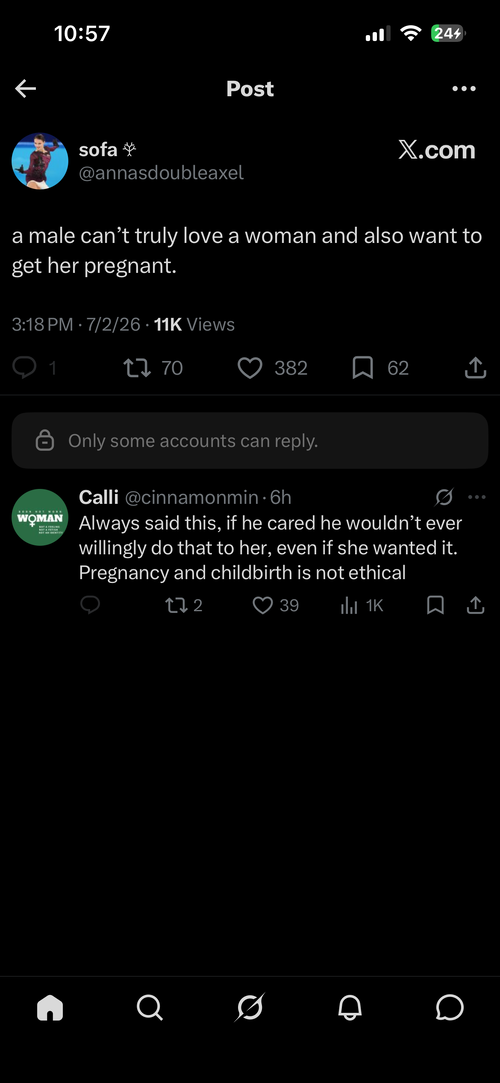
Task: View analytics on Calli's reply showing 1K
Action: pos(362,606)
